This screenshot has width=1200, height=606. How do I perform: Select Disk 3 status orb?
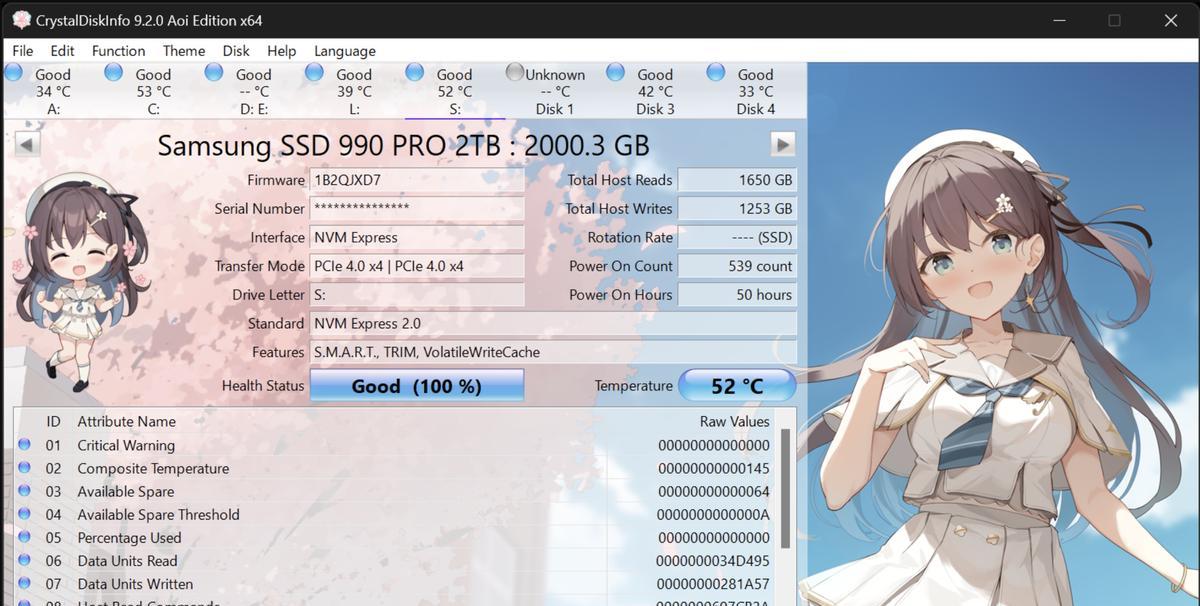615,72
